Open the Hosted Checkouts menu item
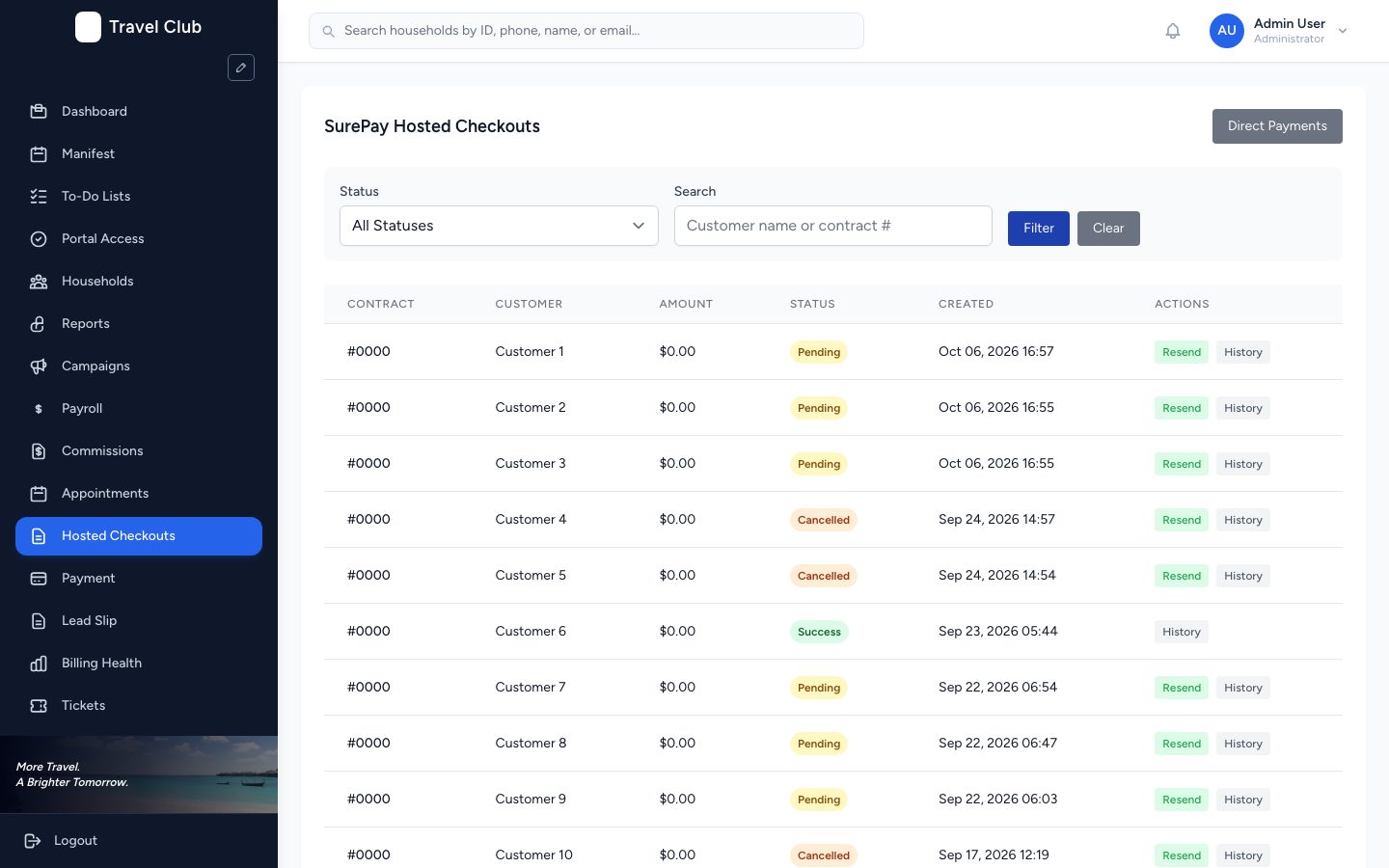The width and height of the screenshot is (1389, 868). tap(139, 536)
